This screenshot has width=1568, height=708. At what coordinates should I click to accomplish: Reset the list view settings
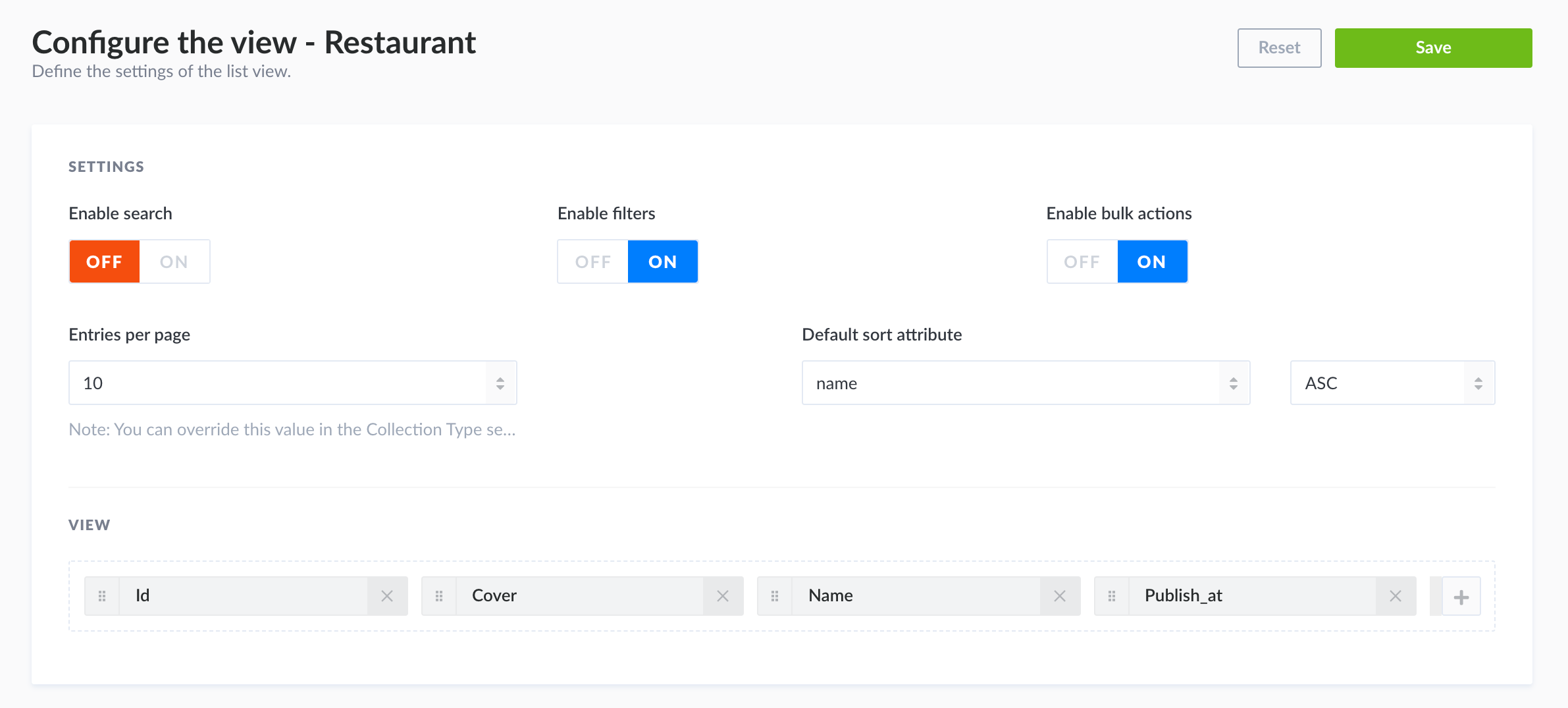point(1278,47)
